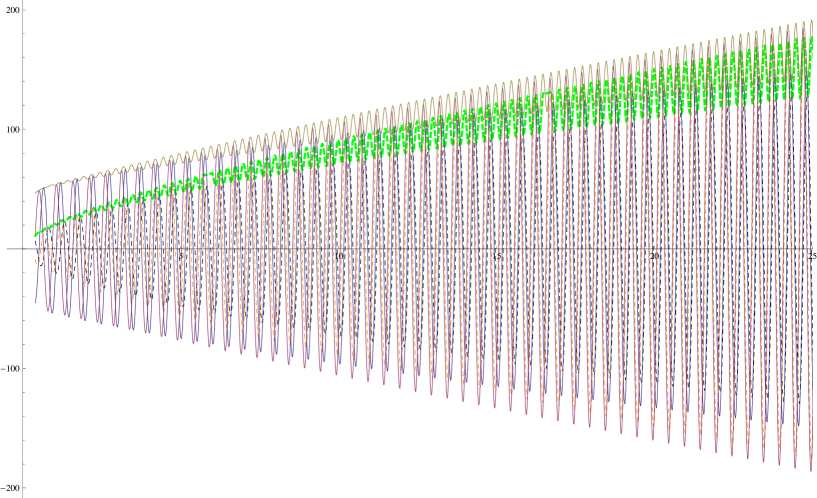Click the small orange mark at the plot's left start
Screen dimensions: 817x498
(x=36, y=262)
